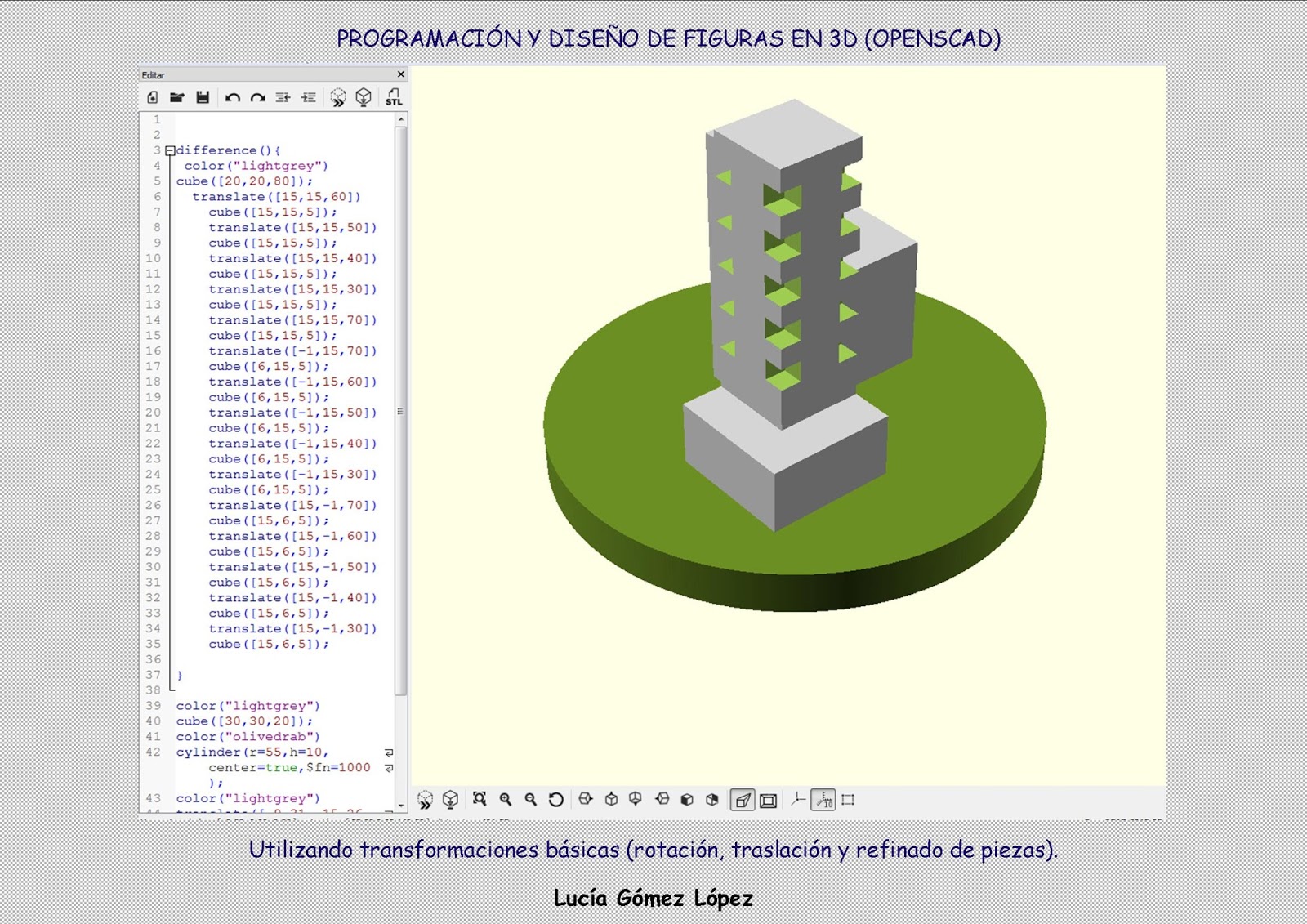Indent the selected code lines
This screenshot has height=924, width=1307.
click(x=308, y=96)
